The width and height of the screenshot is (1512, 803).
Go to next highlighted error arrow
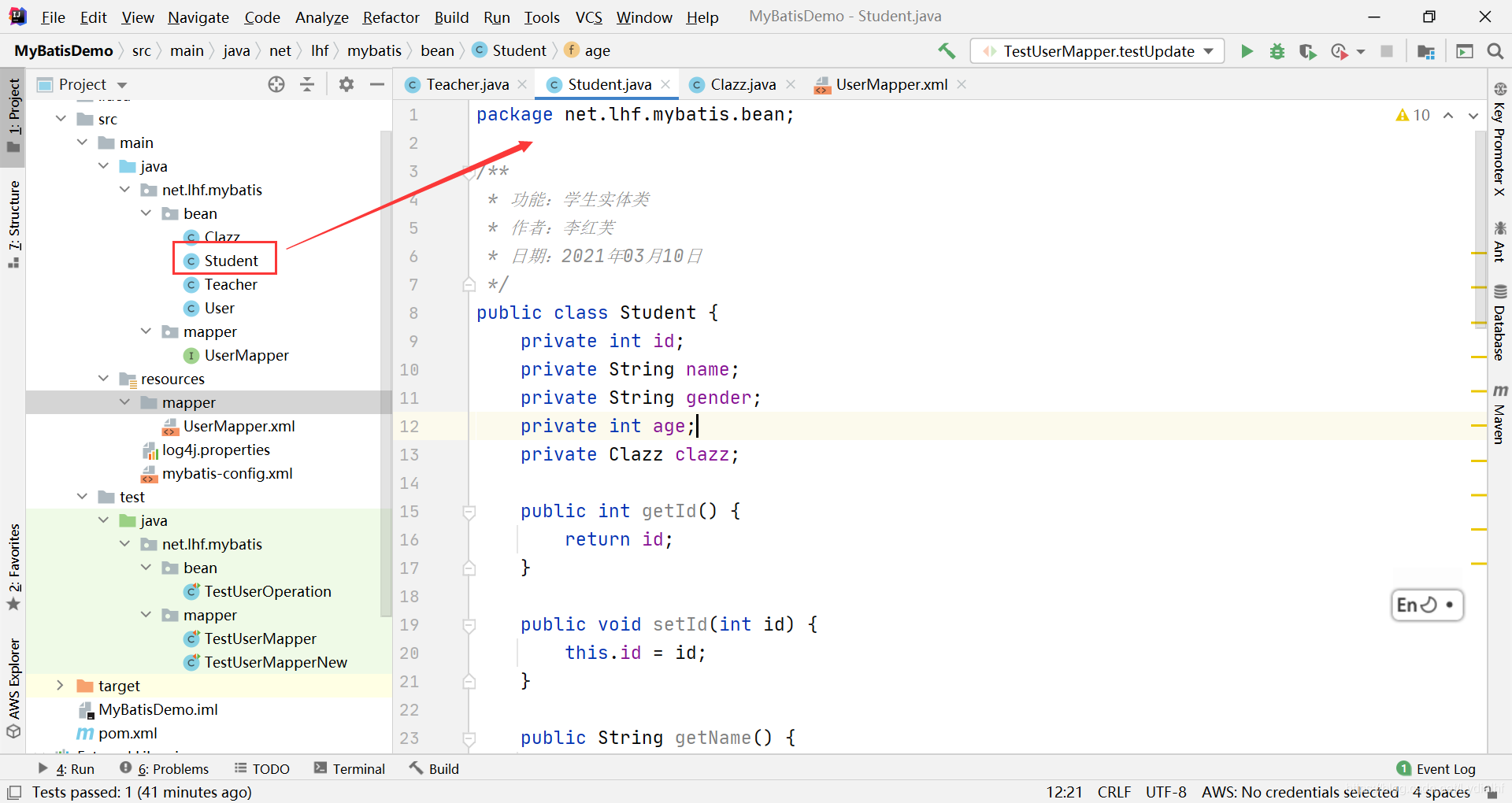[1473, 115]
